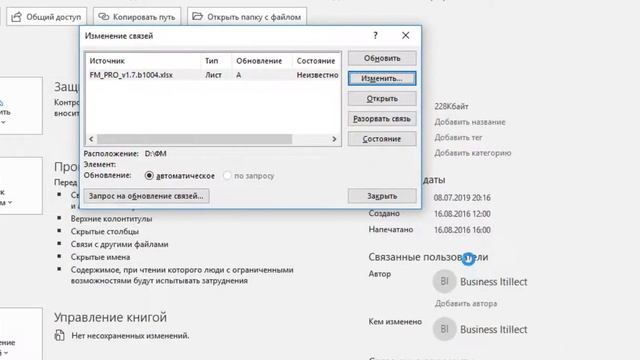Click the Напечатано date 16.08.2016 16:00
Viewport: 640px width, 360px height.
(462, 230)
